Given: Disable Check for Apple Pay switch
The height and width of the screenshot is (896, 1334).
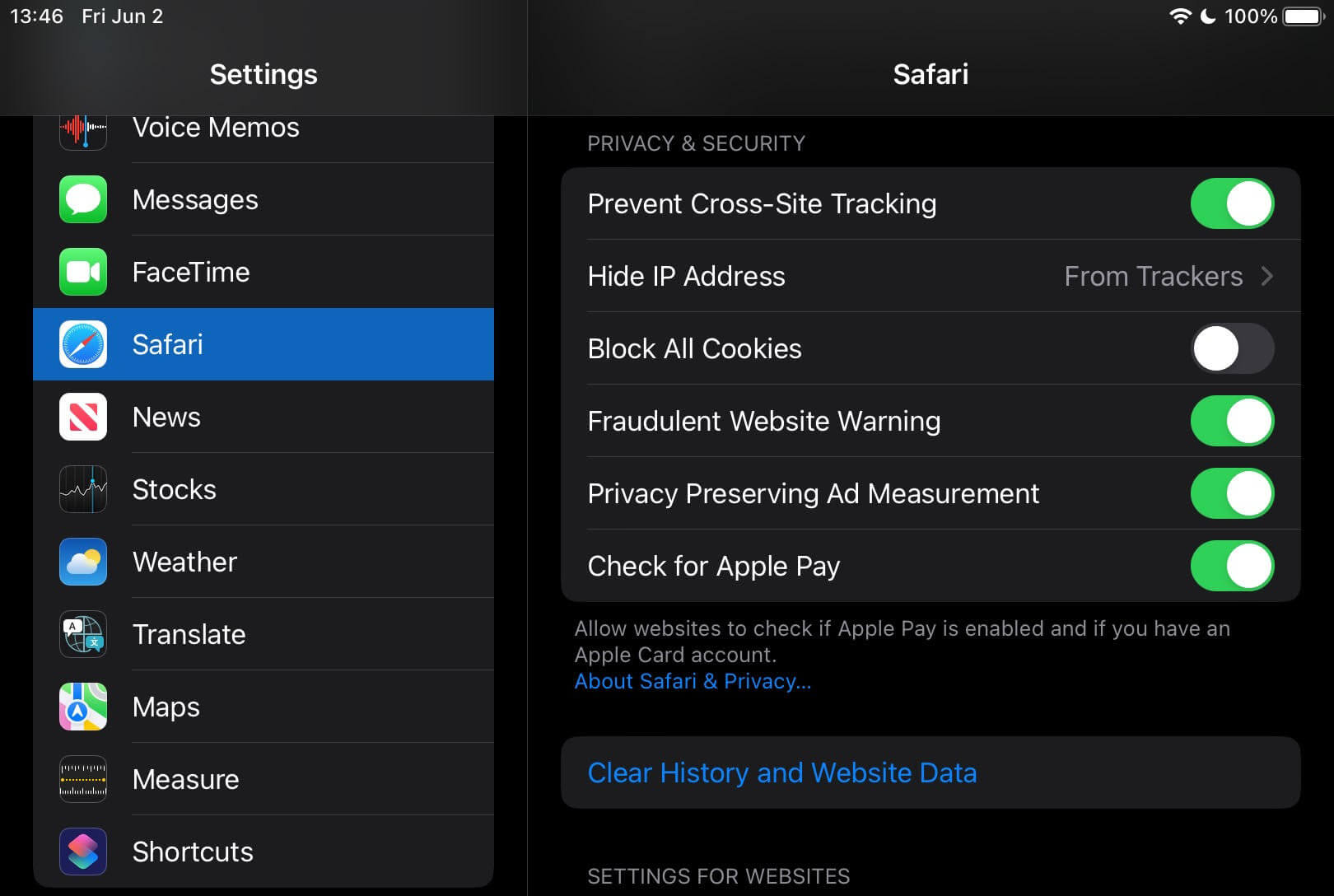Looking at the screenshot, I should (1232, 566).
